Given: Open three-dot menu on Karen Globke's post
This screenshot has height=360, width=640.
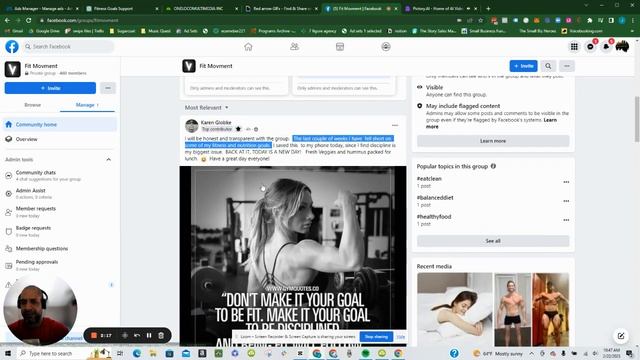Looking at the screenshot, I should pos(395,125).
